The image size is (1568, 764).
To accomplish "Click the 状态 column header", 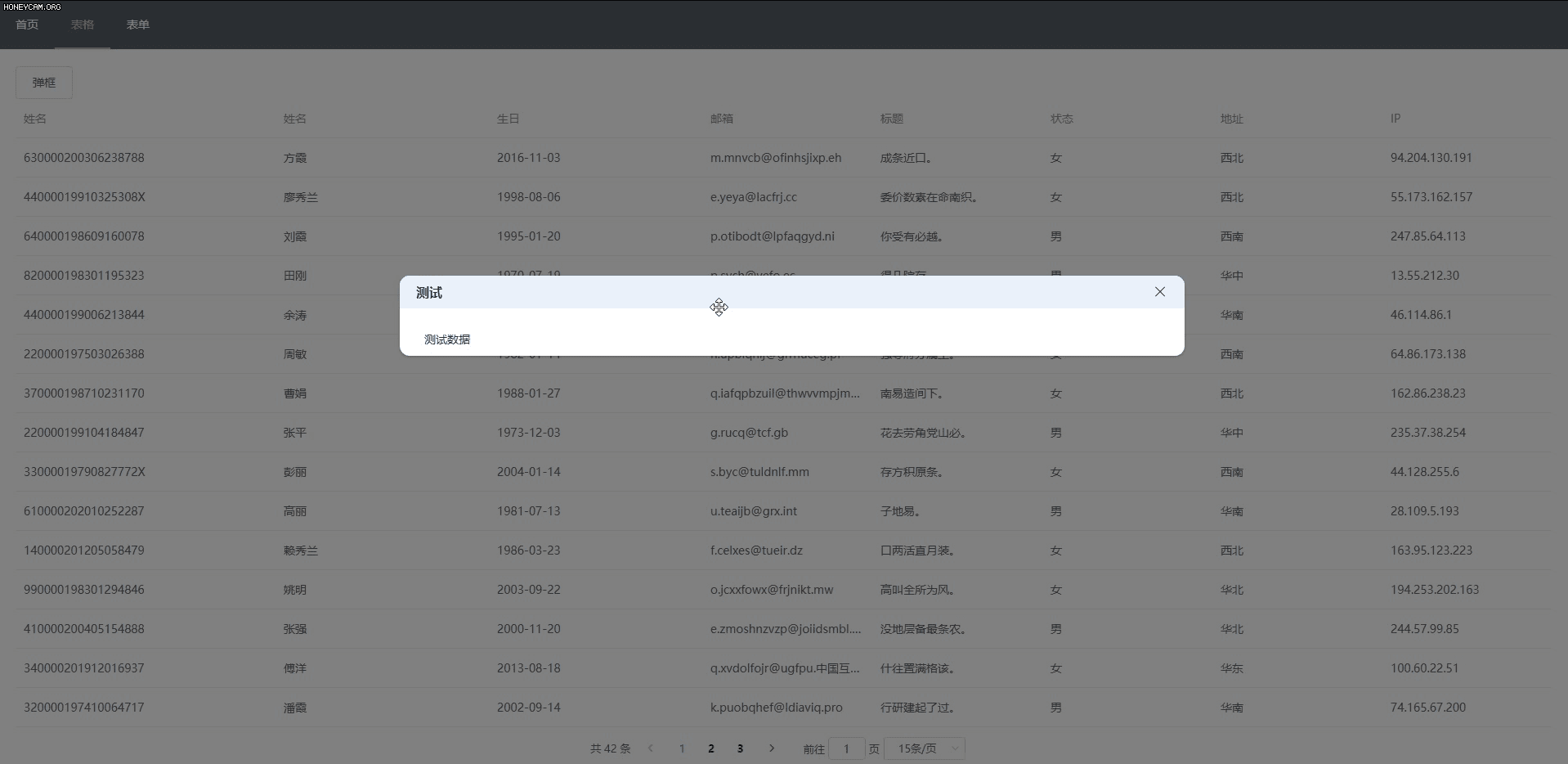I will [1060, 119].
